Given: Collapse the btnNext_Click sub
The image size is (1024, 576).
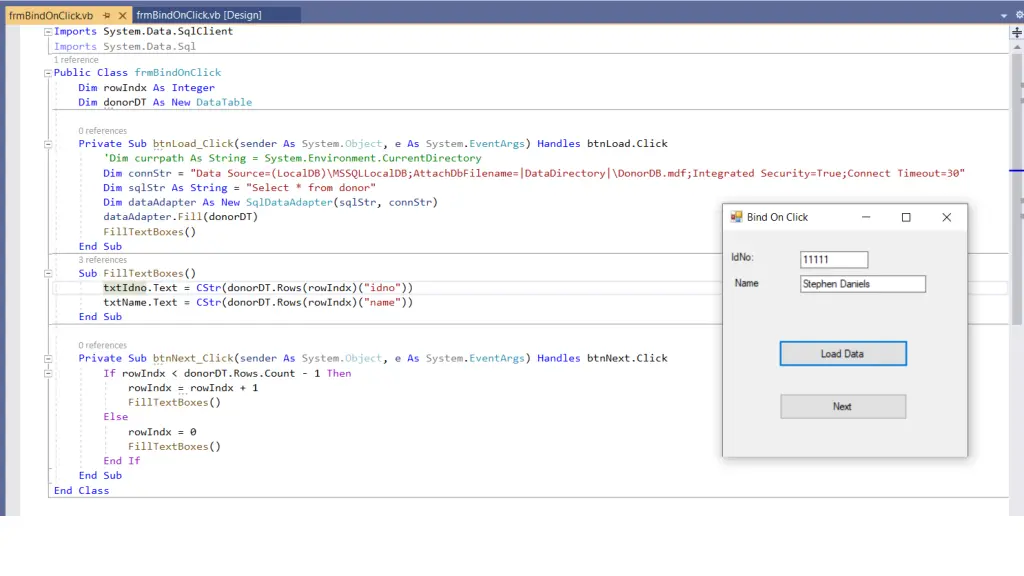Looking at the screenshot, I should coord(48,359).
